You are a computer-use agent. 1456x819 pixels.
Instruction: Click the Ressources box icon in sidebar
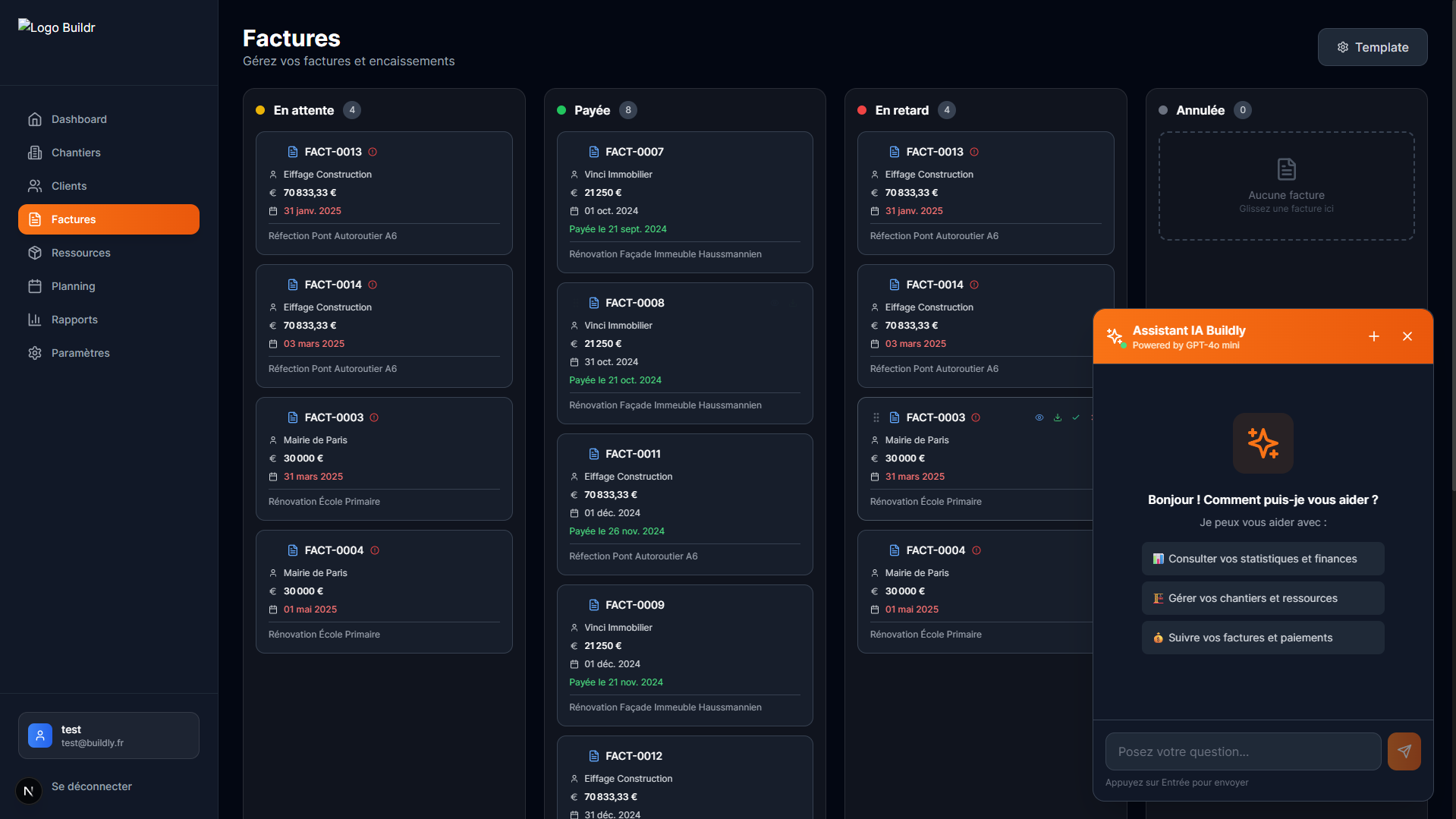[35, 253]
